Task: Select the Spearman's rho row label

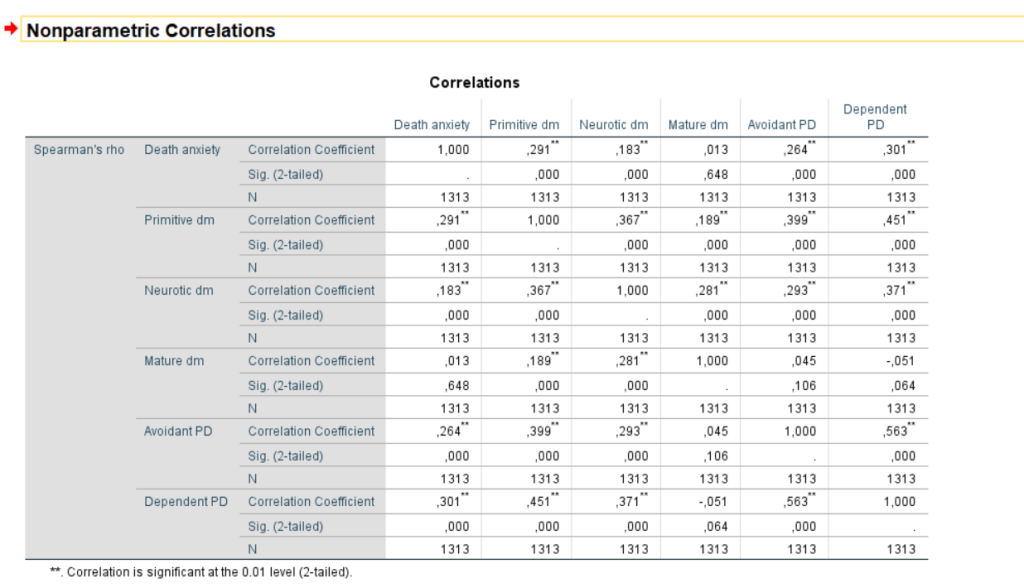Action: [x=79, y=150]
